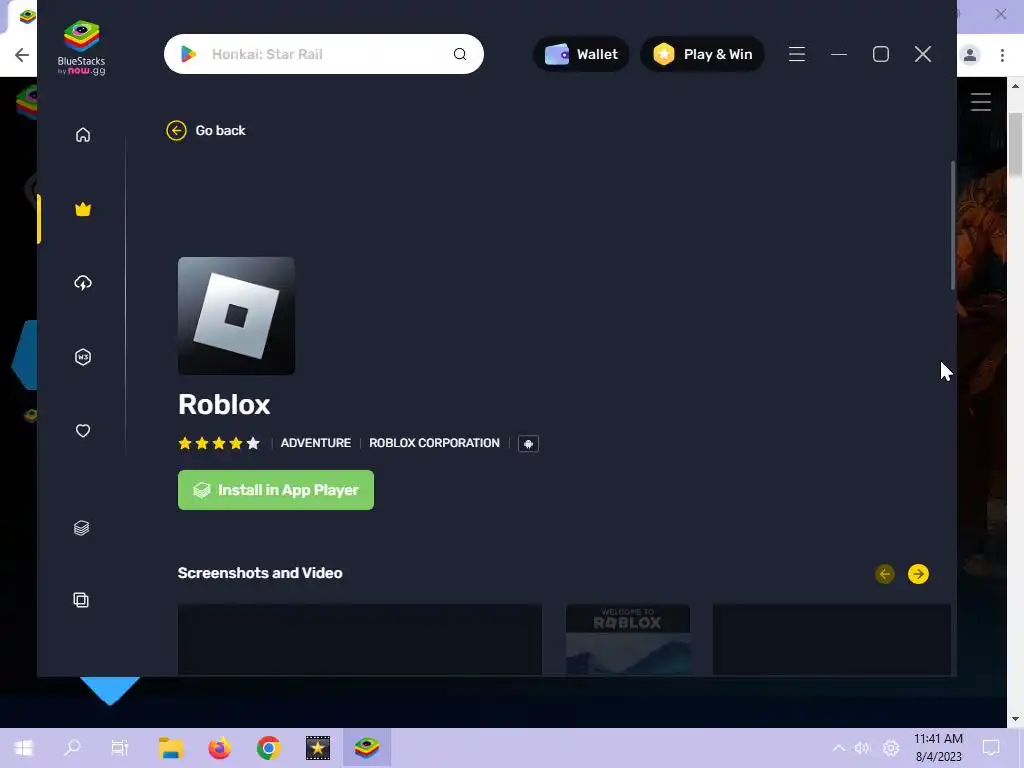Open the W3 hexagon sidebar icon

[83, 357]
